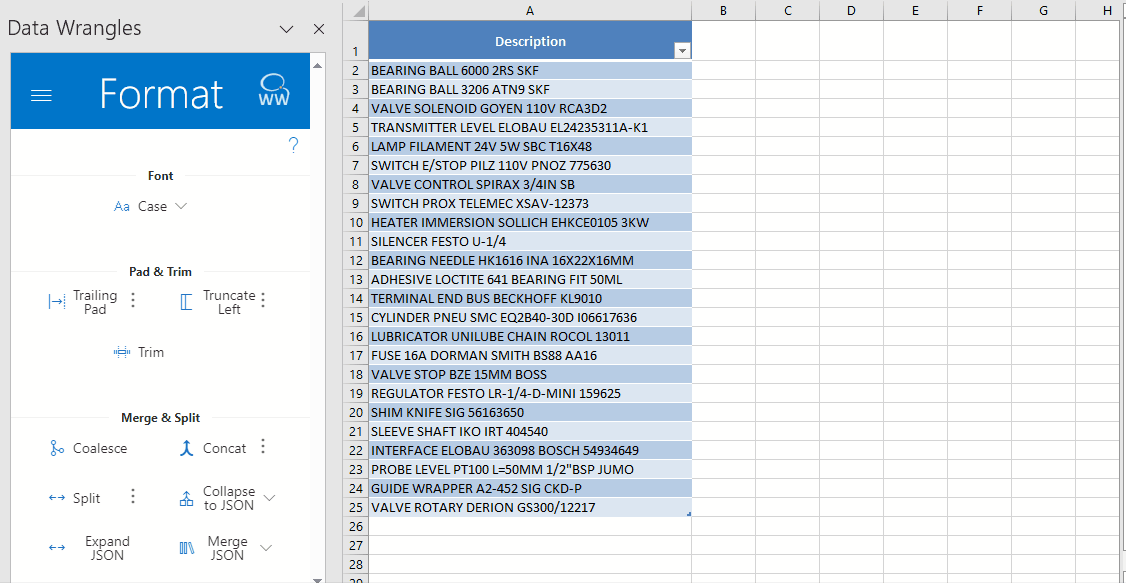Select cell TRANSMITTER LEVEL ELOBAU EL24235311A-K1
This screenshot has height=583, width=1126.
pyautogui.click(x=530, y=127)
